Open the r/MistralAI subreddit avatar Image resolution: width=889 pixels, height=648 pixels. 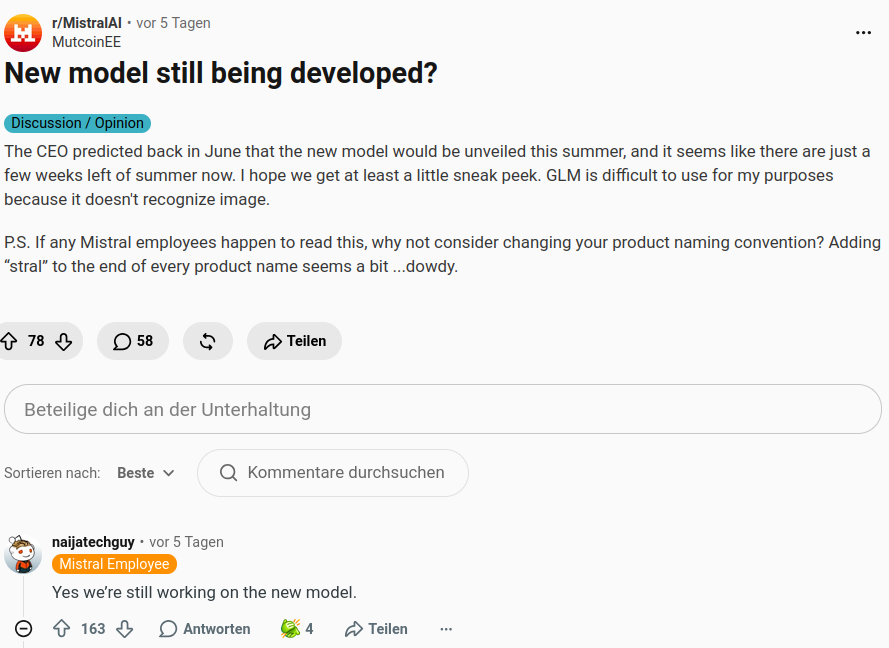(x=23, y=33)
